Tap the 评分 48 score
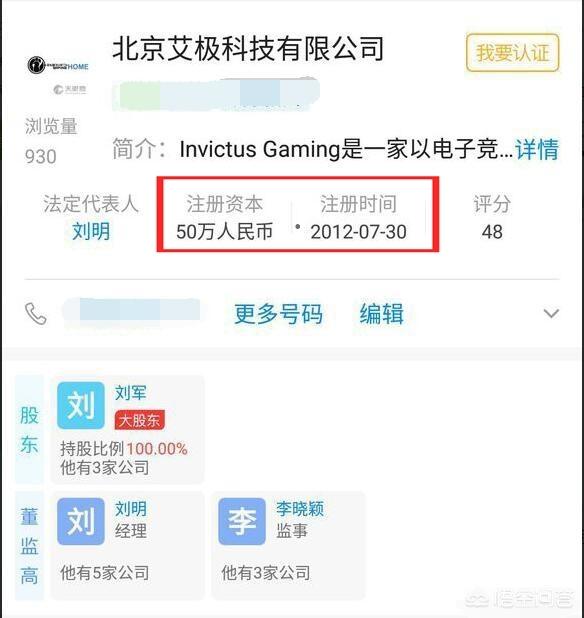The width and height of the screenshot is (584, 618). [x=492, y=218]
